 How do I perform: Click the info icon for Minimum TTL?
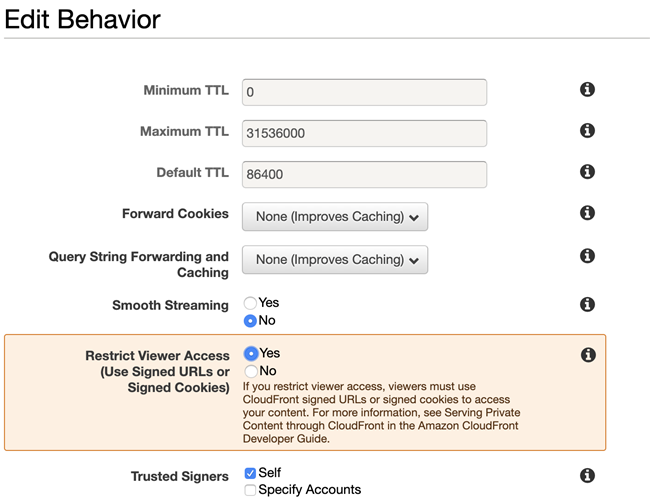tap(588, 90)
